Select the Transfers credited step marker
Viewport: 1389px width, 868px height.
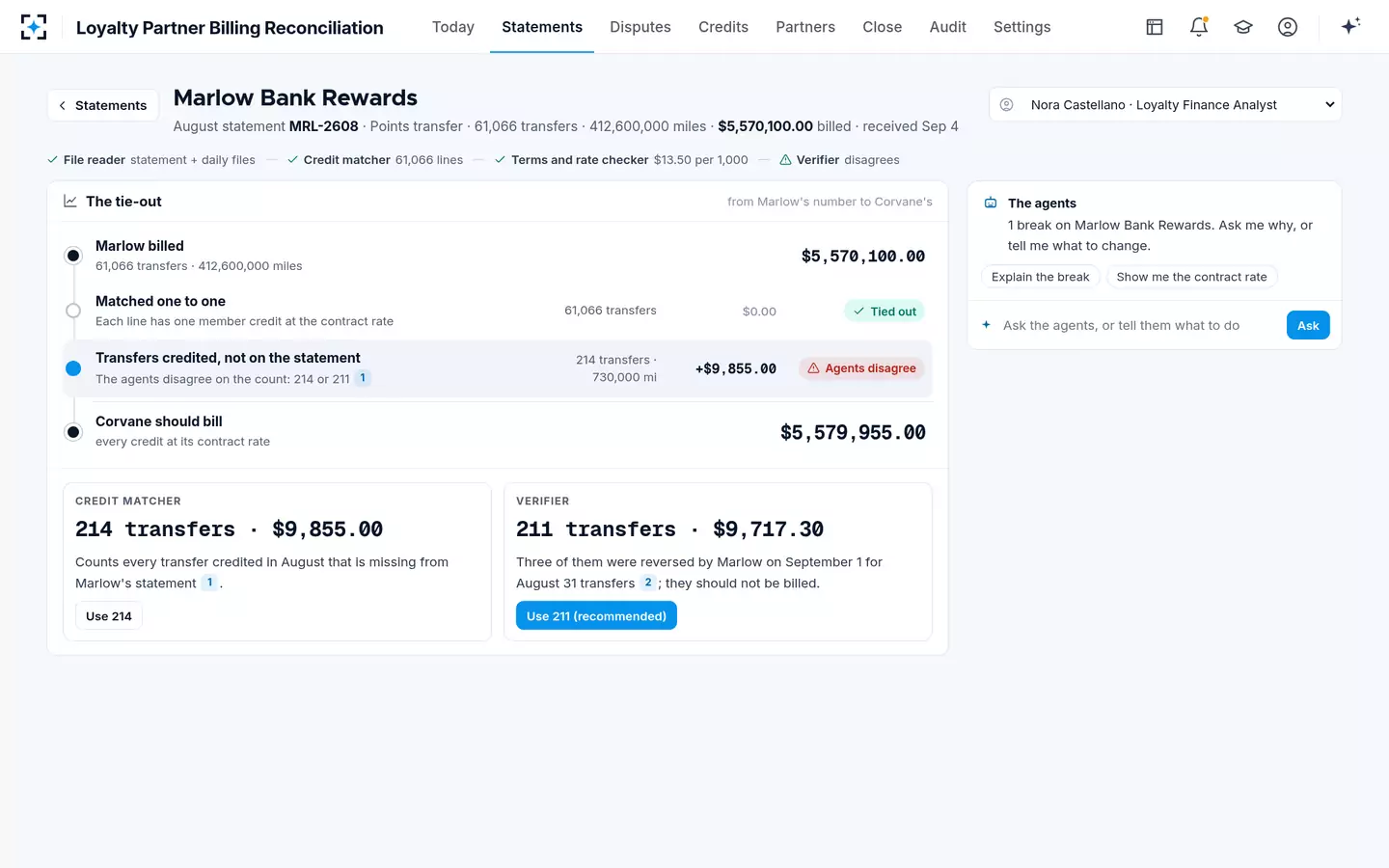[x=73, y=368]
